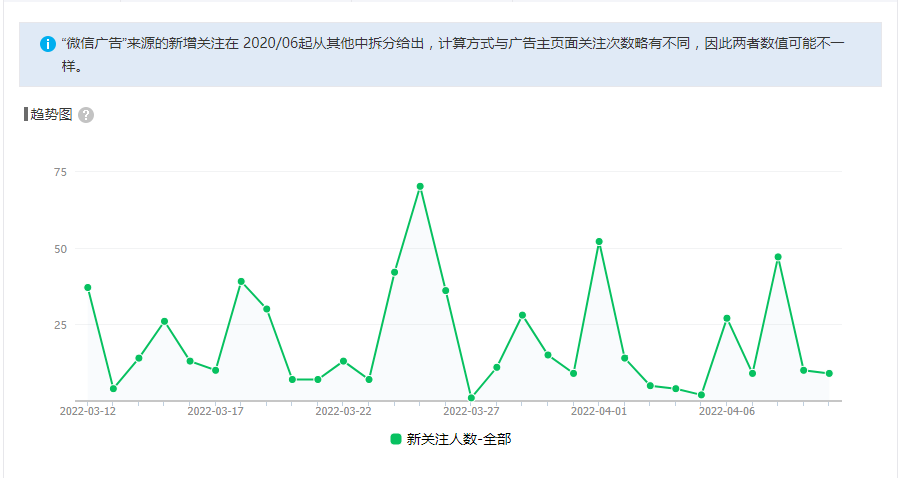Screen dimensions: 908x478
Task: Click the 2022-04-01 x-axis date label
Action: 599,410
